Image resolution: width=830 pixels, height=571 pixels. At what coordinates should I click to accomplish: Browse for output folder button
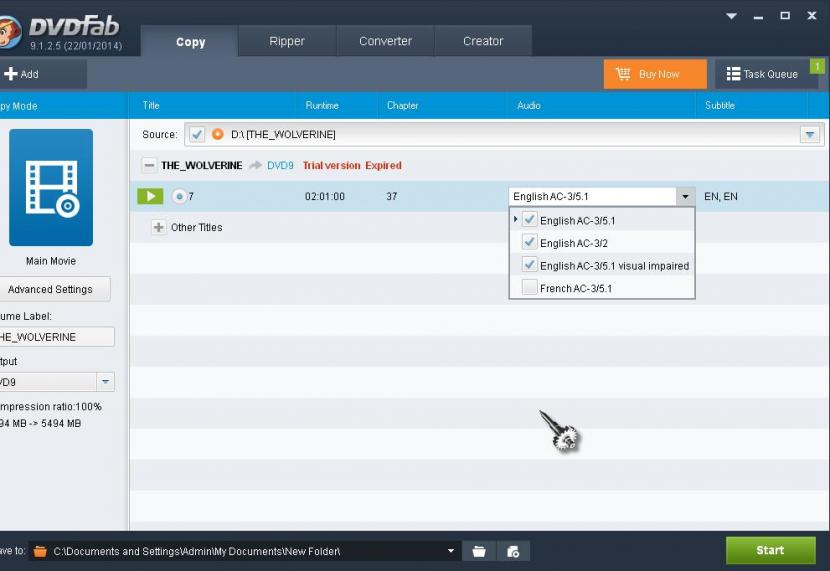click(x=479, y=551)
